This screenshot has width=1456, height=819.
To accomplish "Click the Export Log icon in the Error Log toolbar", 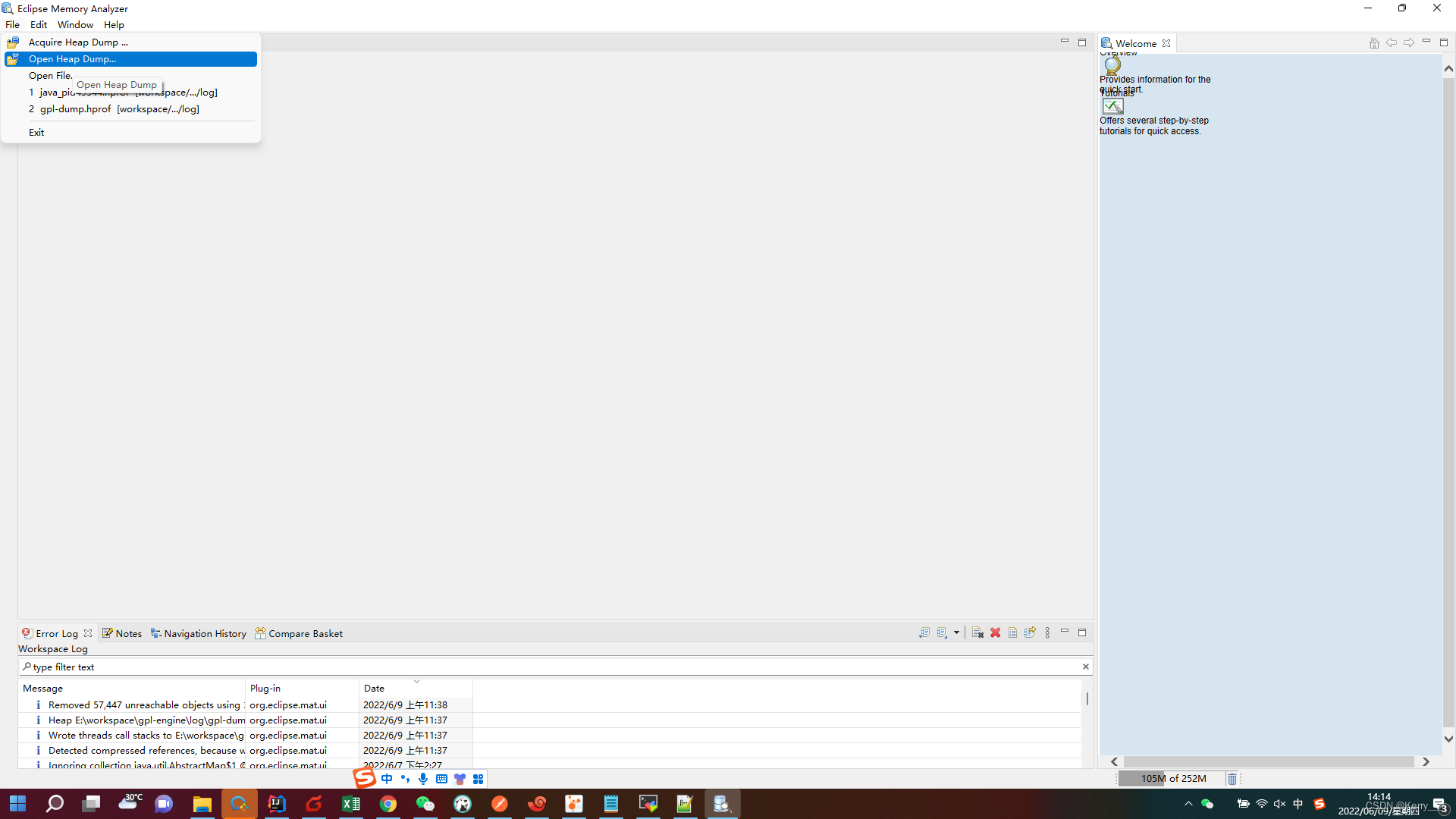I will [924, 632].
